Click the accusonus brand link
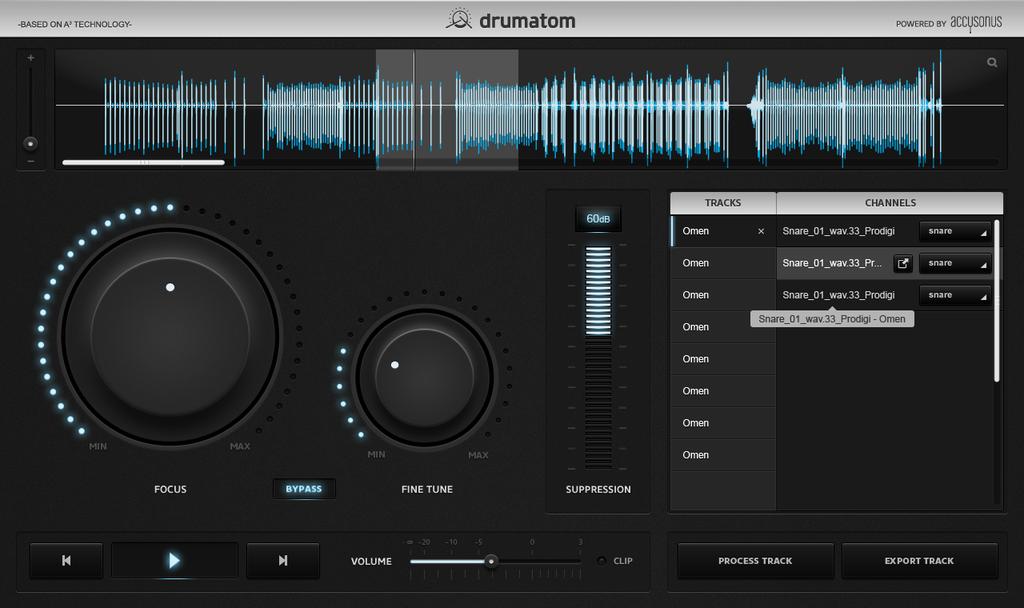The height and width of the screenshot is (608, 1024). click(976, 22)
